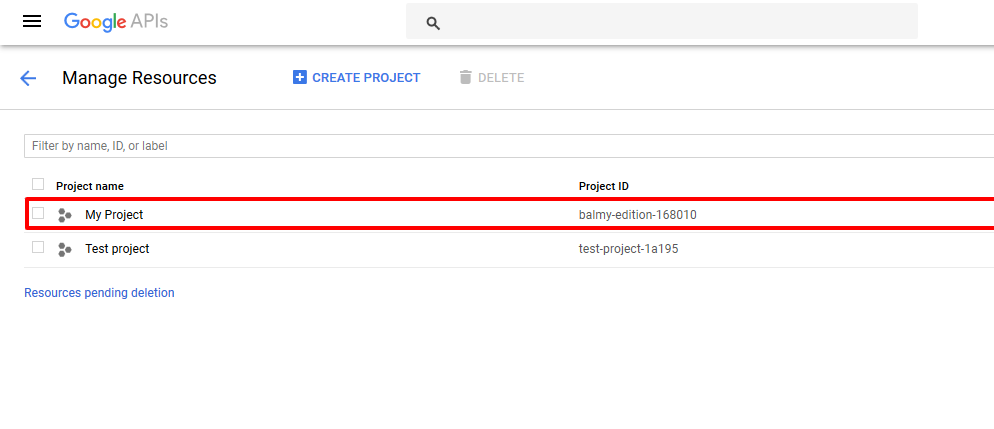Click the My Project resource icon

pyautogui.click(x=65, y=215)
